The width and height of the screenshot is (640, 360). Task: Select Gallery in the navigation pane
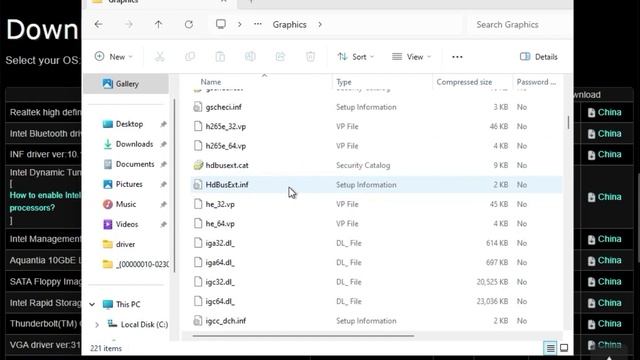click(126, 84)
